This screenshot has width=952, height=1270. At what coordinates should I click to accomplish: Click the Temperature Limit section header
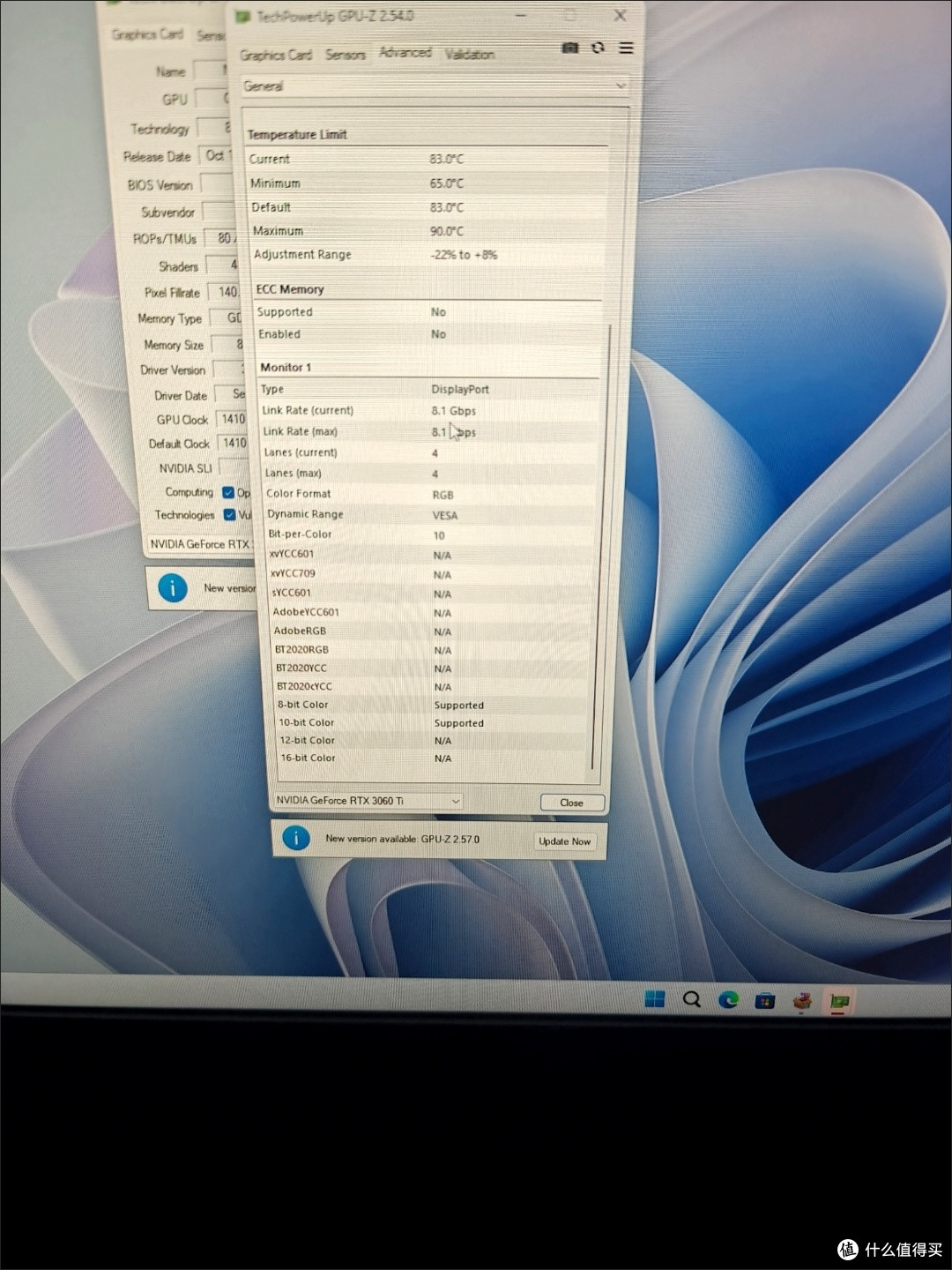(x=297, y=135)
